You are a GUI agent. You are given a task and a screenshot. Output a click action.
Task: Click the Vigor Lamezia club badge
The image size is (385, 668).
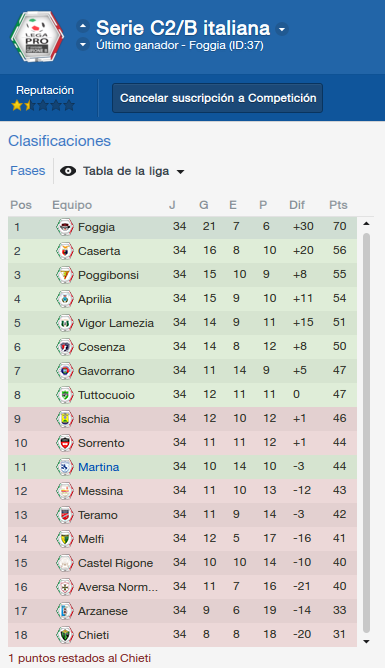(x=65, y=322)
